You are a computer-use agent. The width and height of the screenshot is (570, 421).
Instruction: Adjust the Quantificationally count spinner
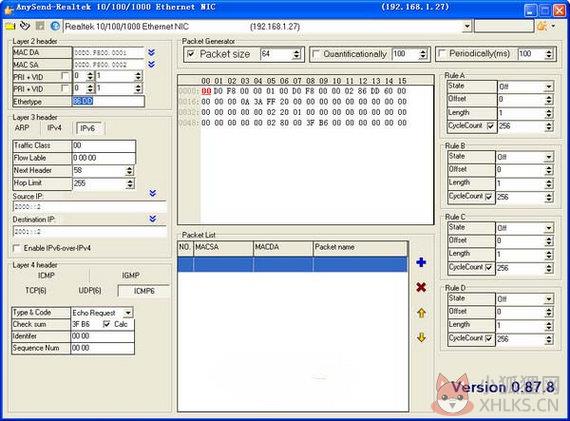point(422,54)
